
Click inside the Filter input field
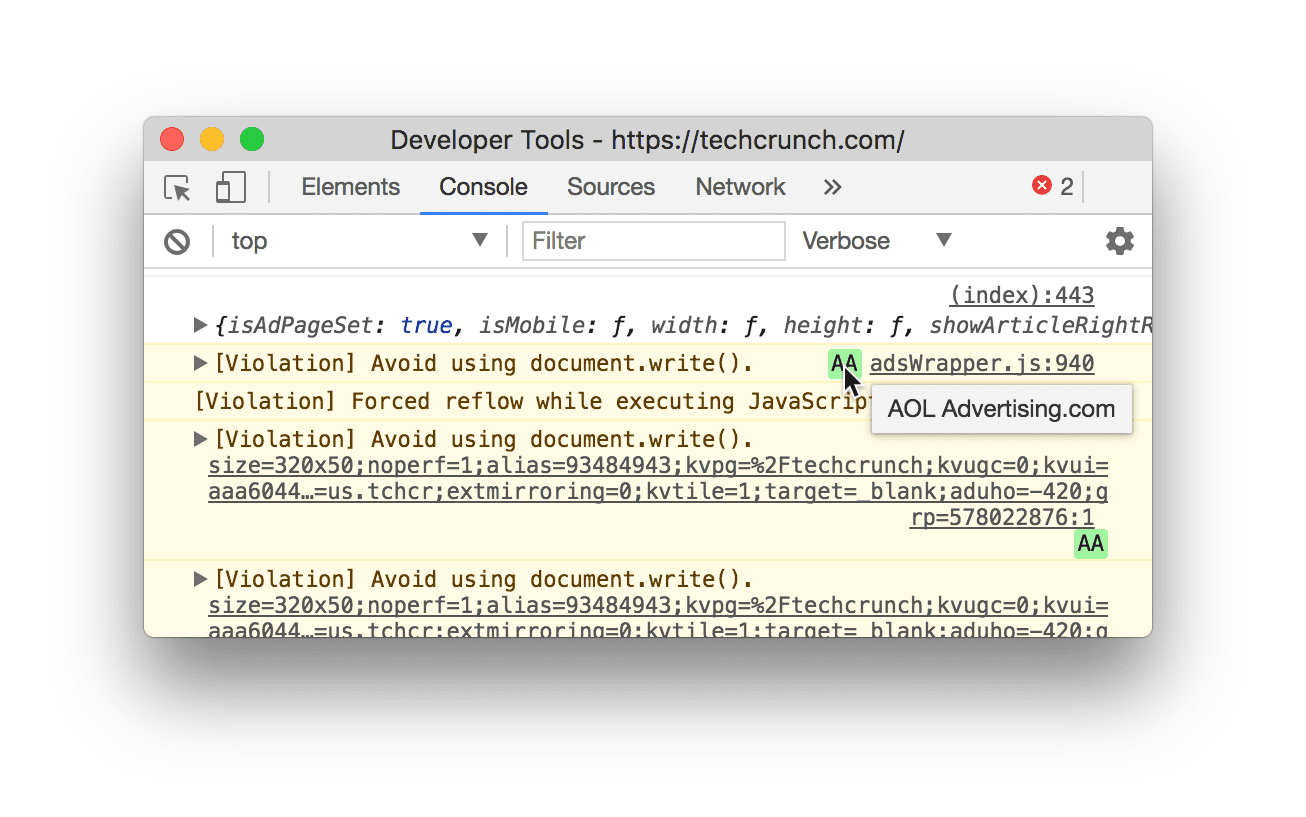point(654,241)
